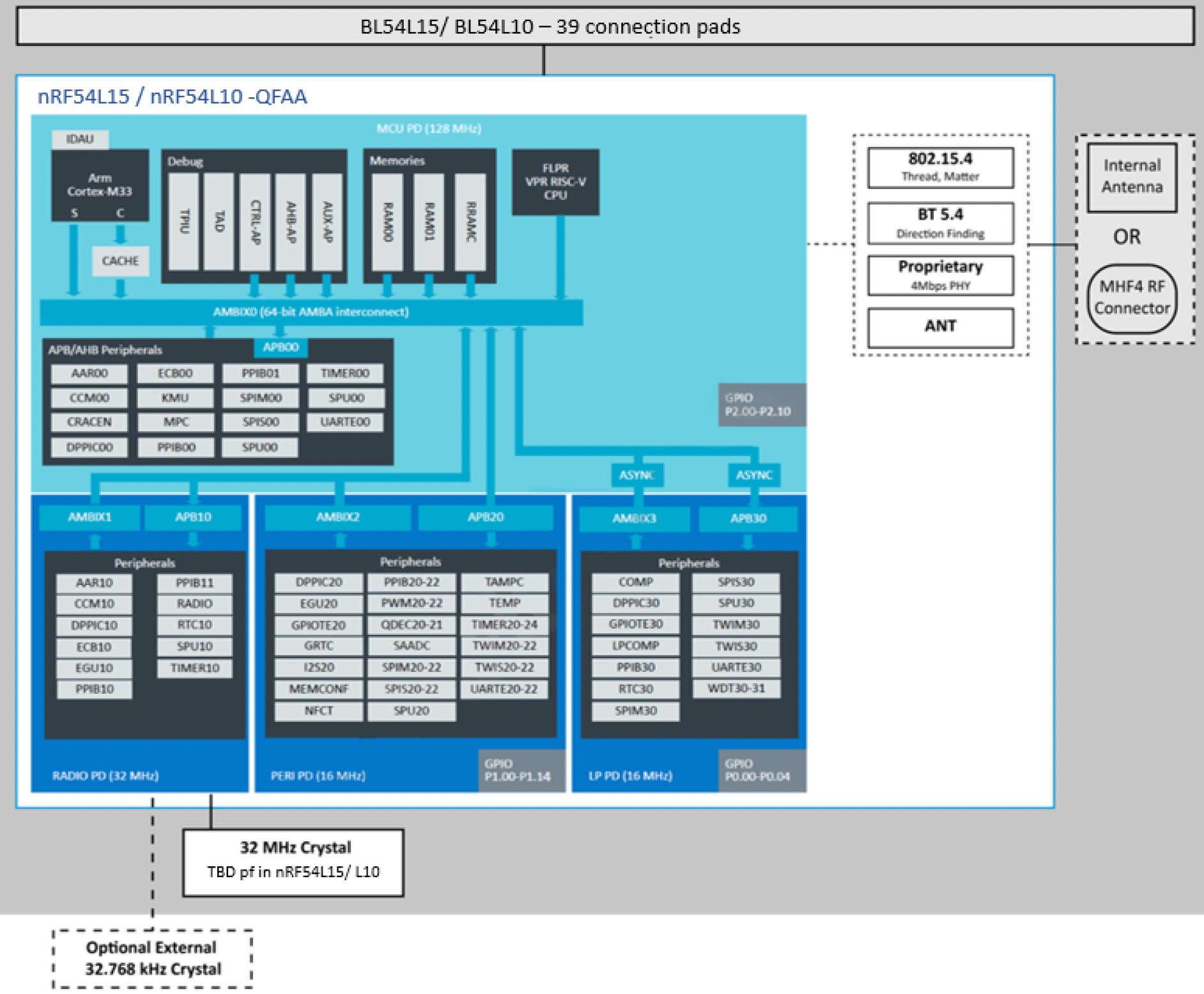Viewport: 1204px width, 994px height.
Task: Click the SAADC peripheral box
Action: pos(412,646)
